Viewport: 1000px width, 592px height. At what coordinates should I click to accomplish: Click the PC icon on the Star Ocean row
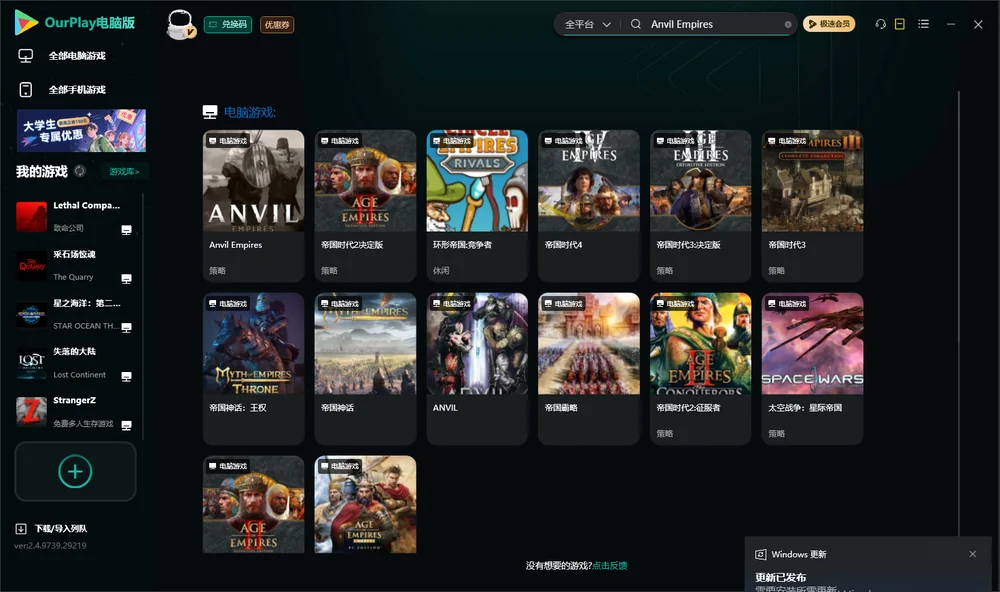pyautogui.click(x=126, y=327)
